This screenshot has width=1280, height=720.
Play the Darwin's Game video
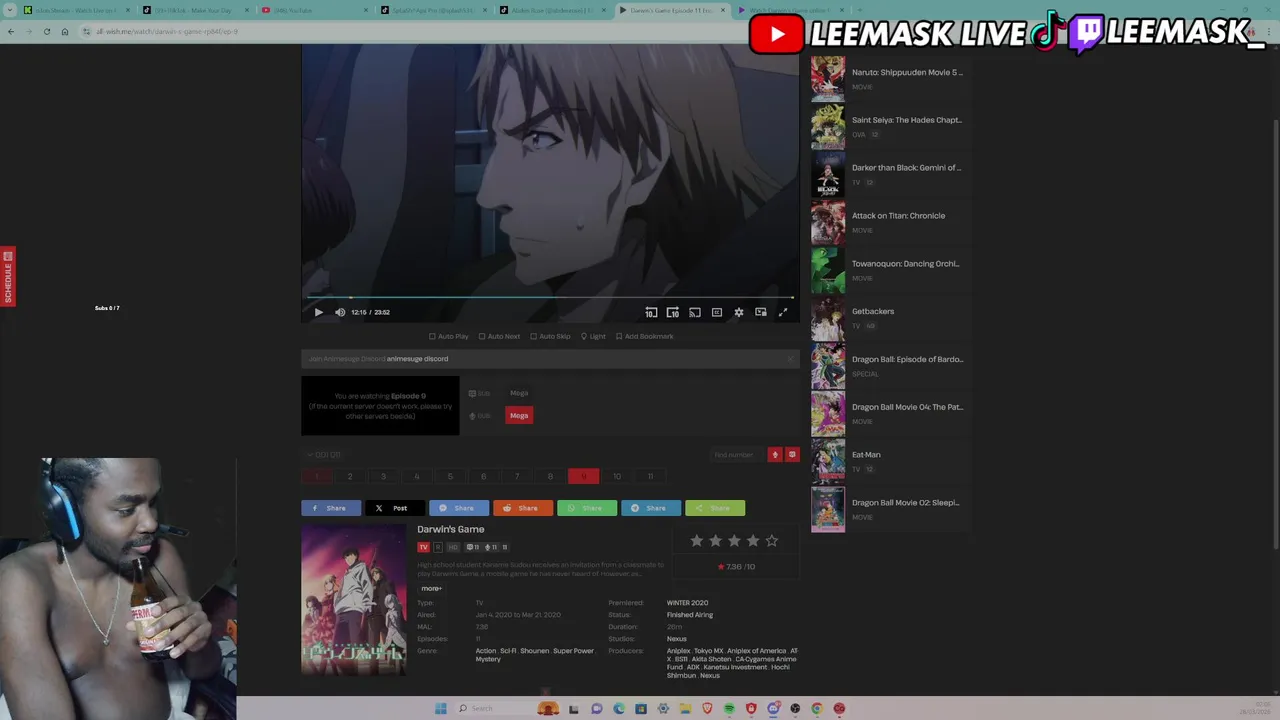tap(318, 312)
